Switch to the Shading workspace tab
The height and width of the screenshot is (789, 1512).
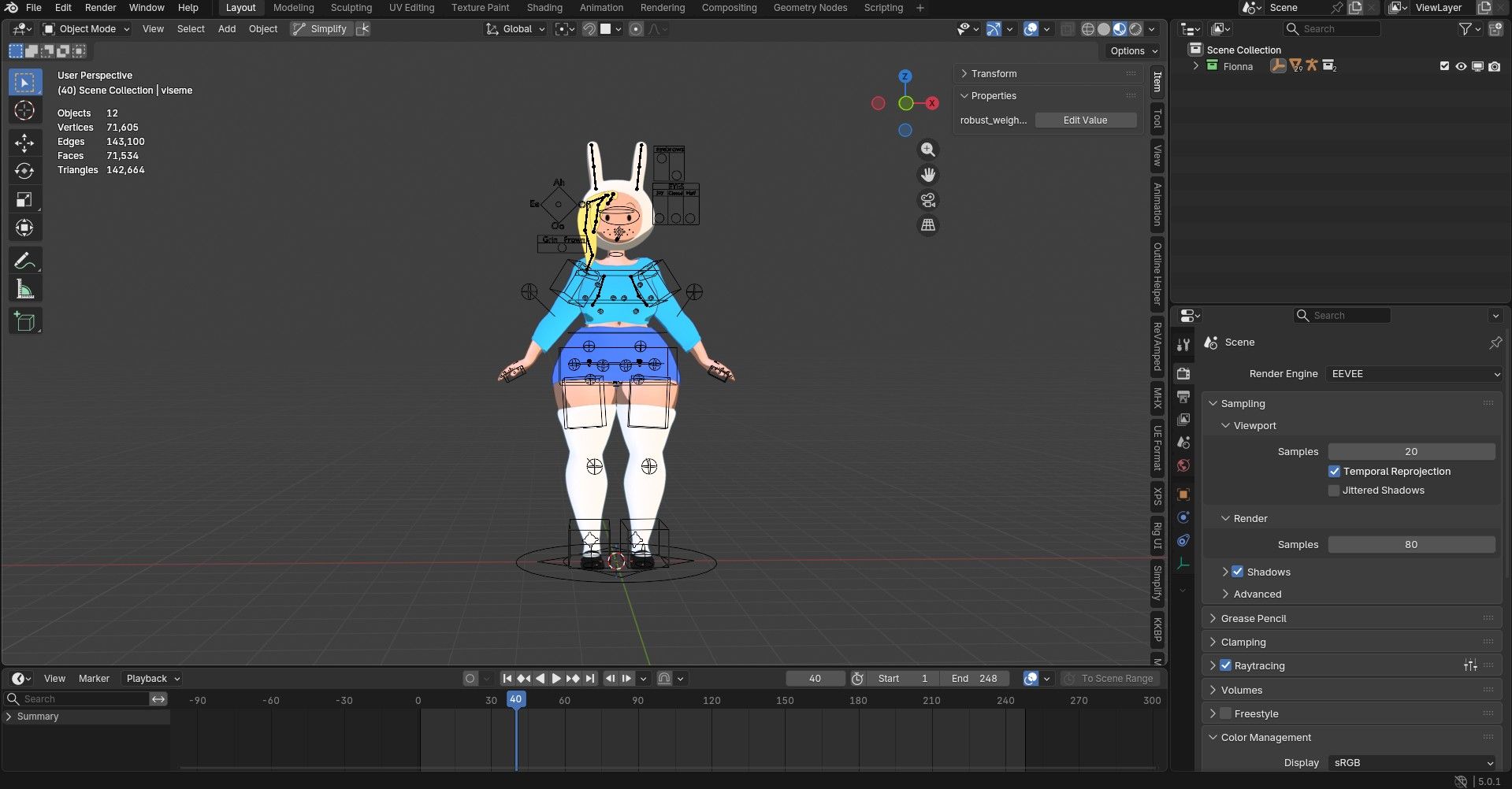click(544, 8)
